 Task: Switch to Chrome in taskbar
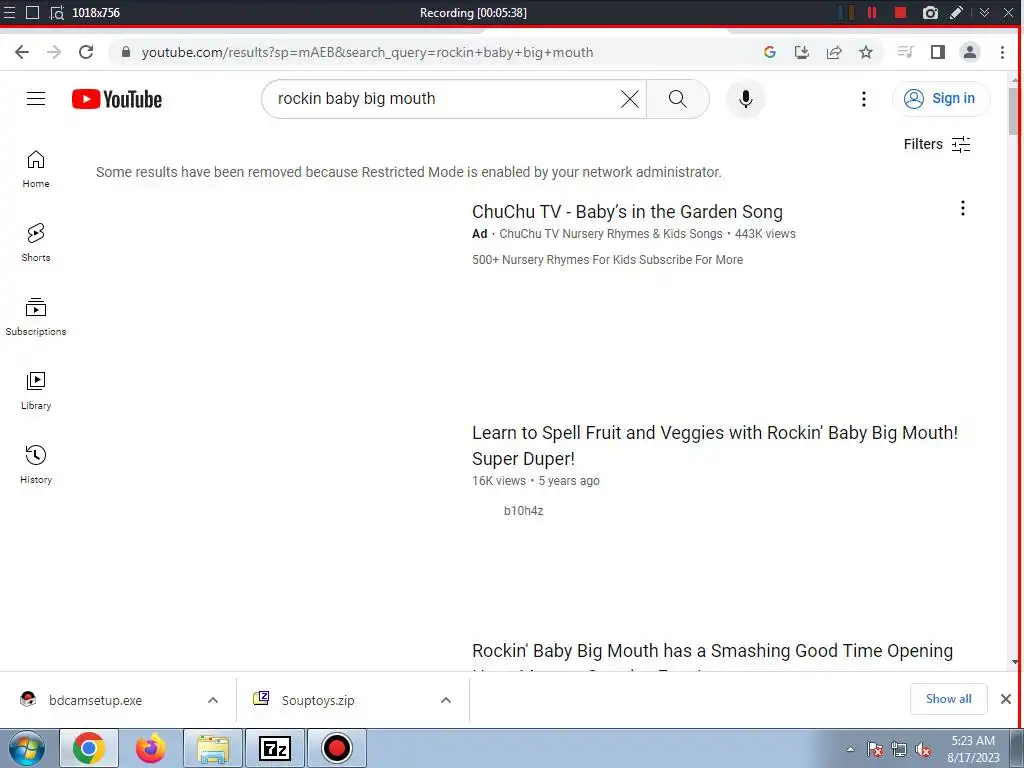coord(89,748)
